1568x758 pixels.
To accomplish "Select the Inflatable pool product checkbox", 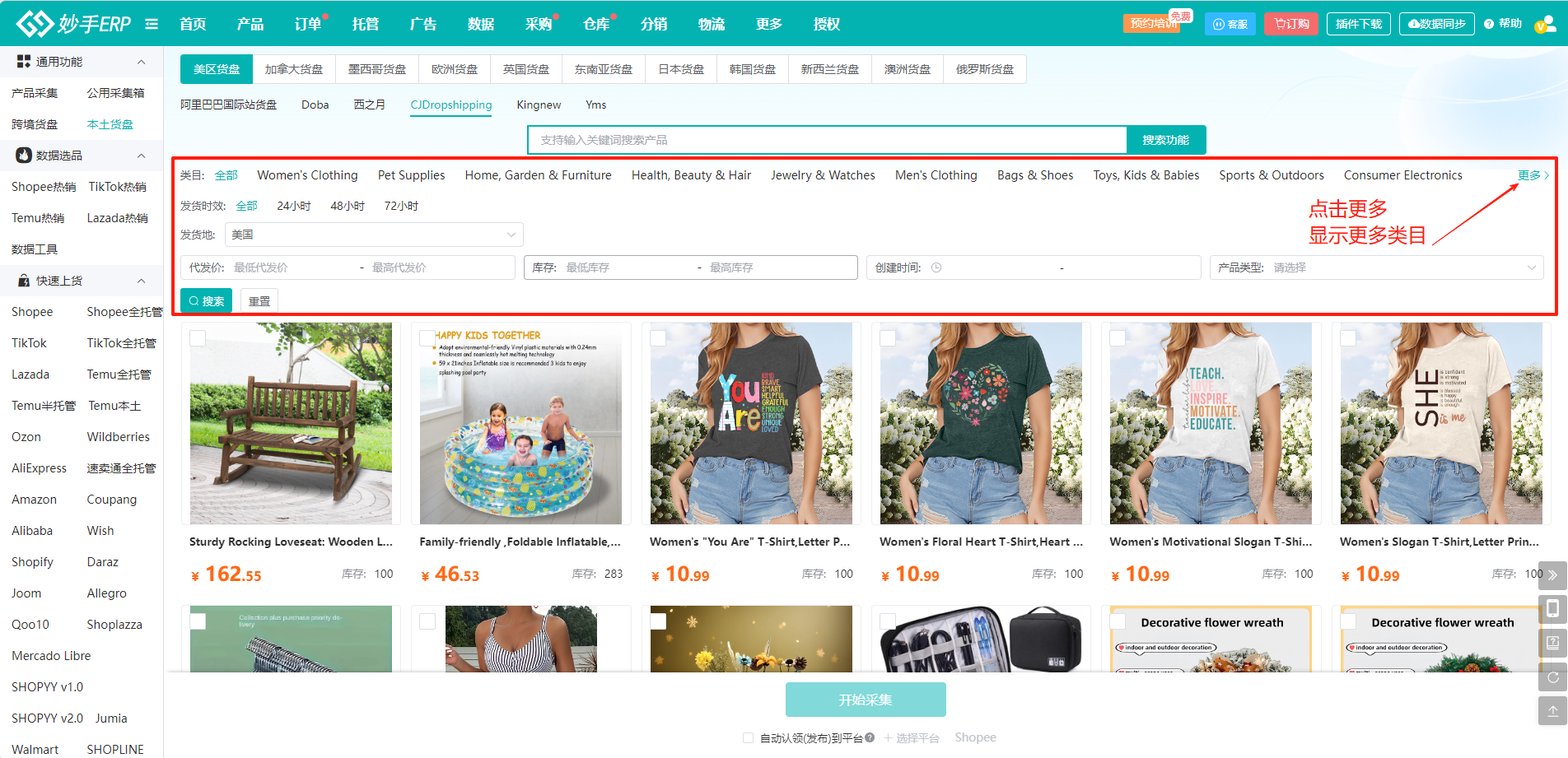I will [427, 338].
